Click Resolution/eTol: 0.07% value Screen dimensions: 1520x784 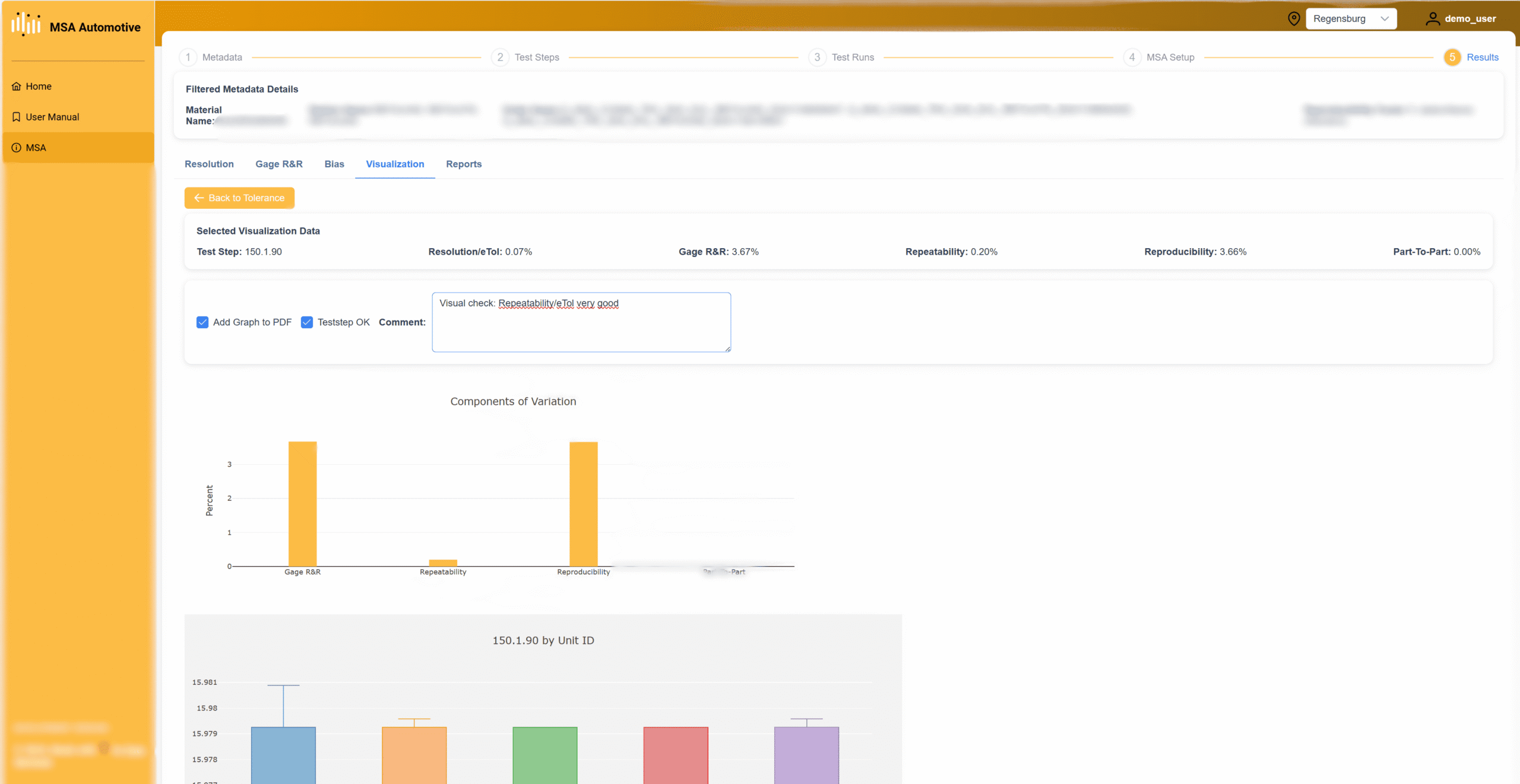tap(480, 252)
